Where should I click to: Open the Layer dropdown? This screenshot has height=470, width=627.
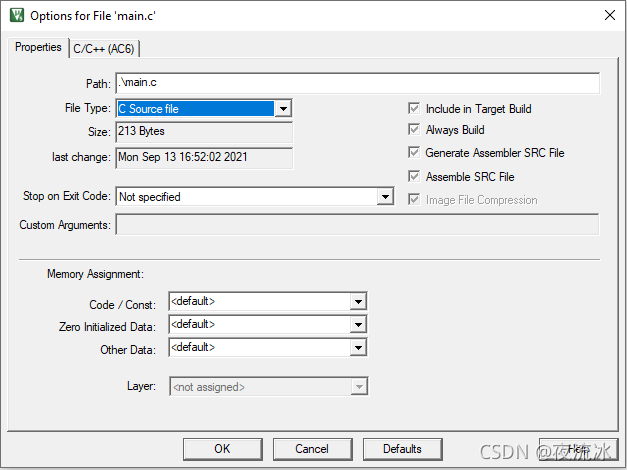pyautogui.click(x=268, y=386)
